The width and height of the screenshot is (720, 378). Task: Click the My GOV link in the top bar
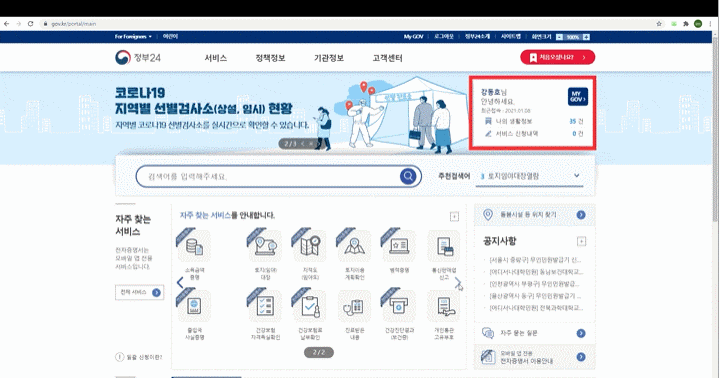click(x=413, y=37)
